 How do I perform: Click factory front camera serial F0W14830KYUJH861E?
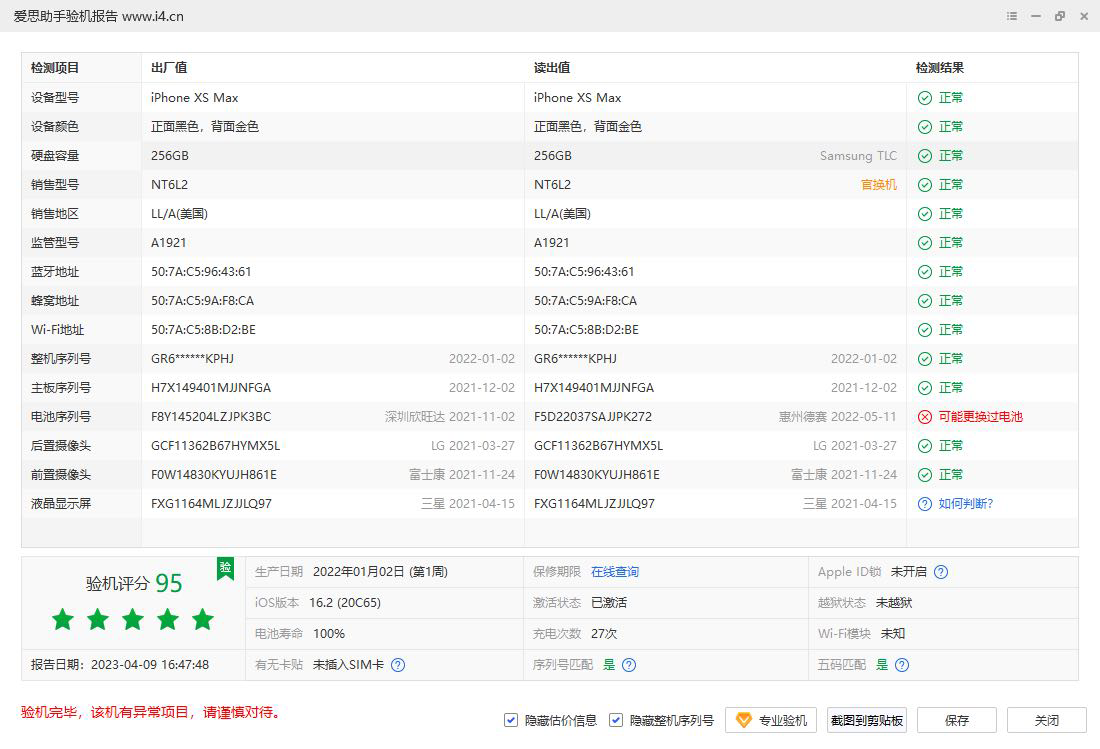(x=214, y=475)
